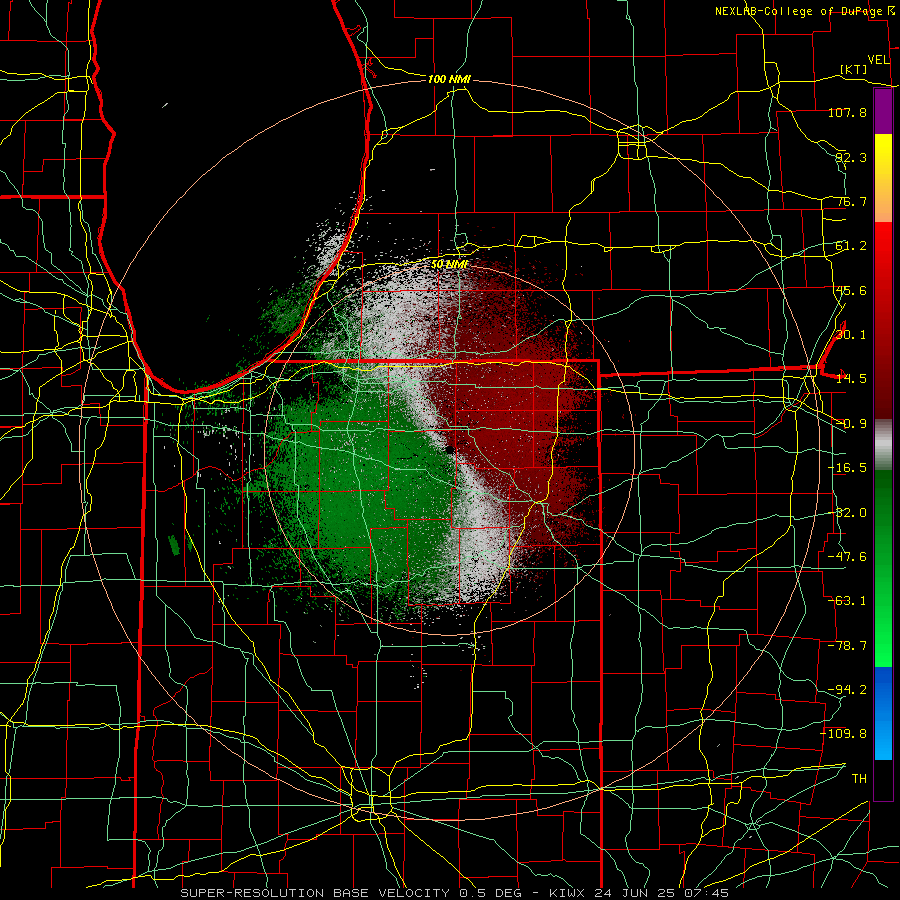The width and height of the screenshot is (900, 900).
Task: Pick the black TH segment of the color bar
Action: [x=883, y=779]
